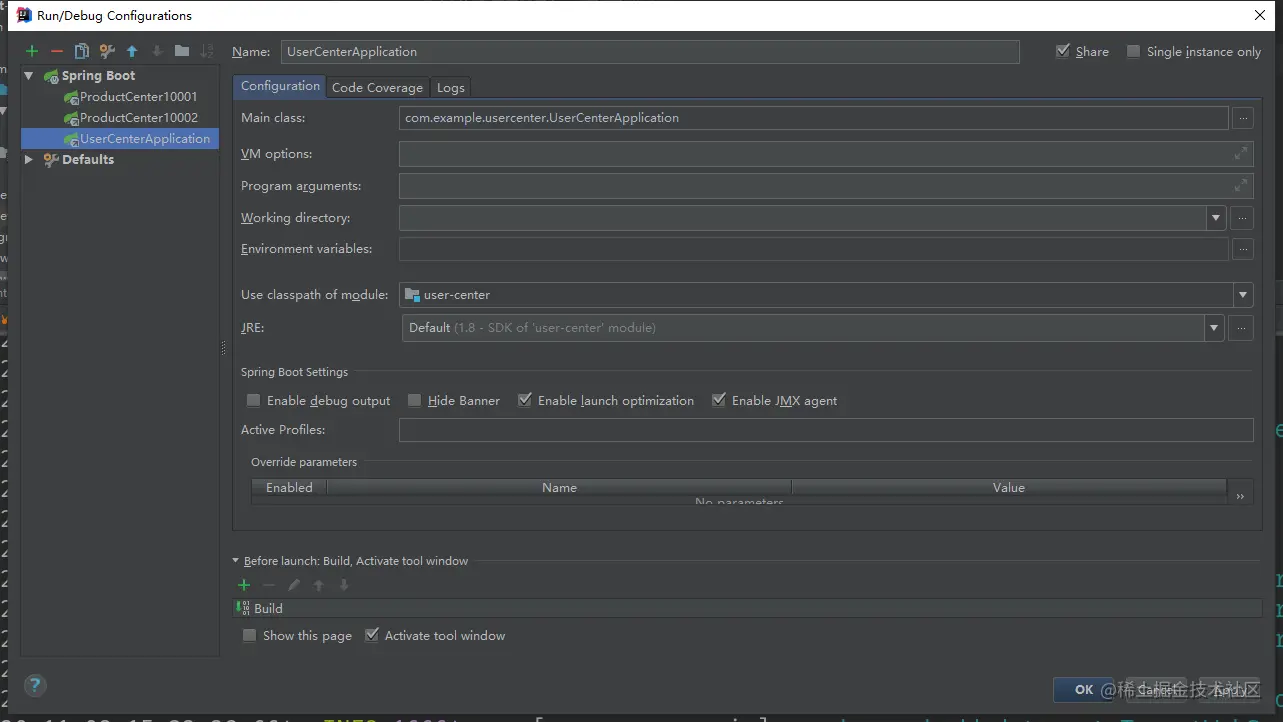Select ProductCenter10001 configuration

tap(139, 97)
